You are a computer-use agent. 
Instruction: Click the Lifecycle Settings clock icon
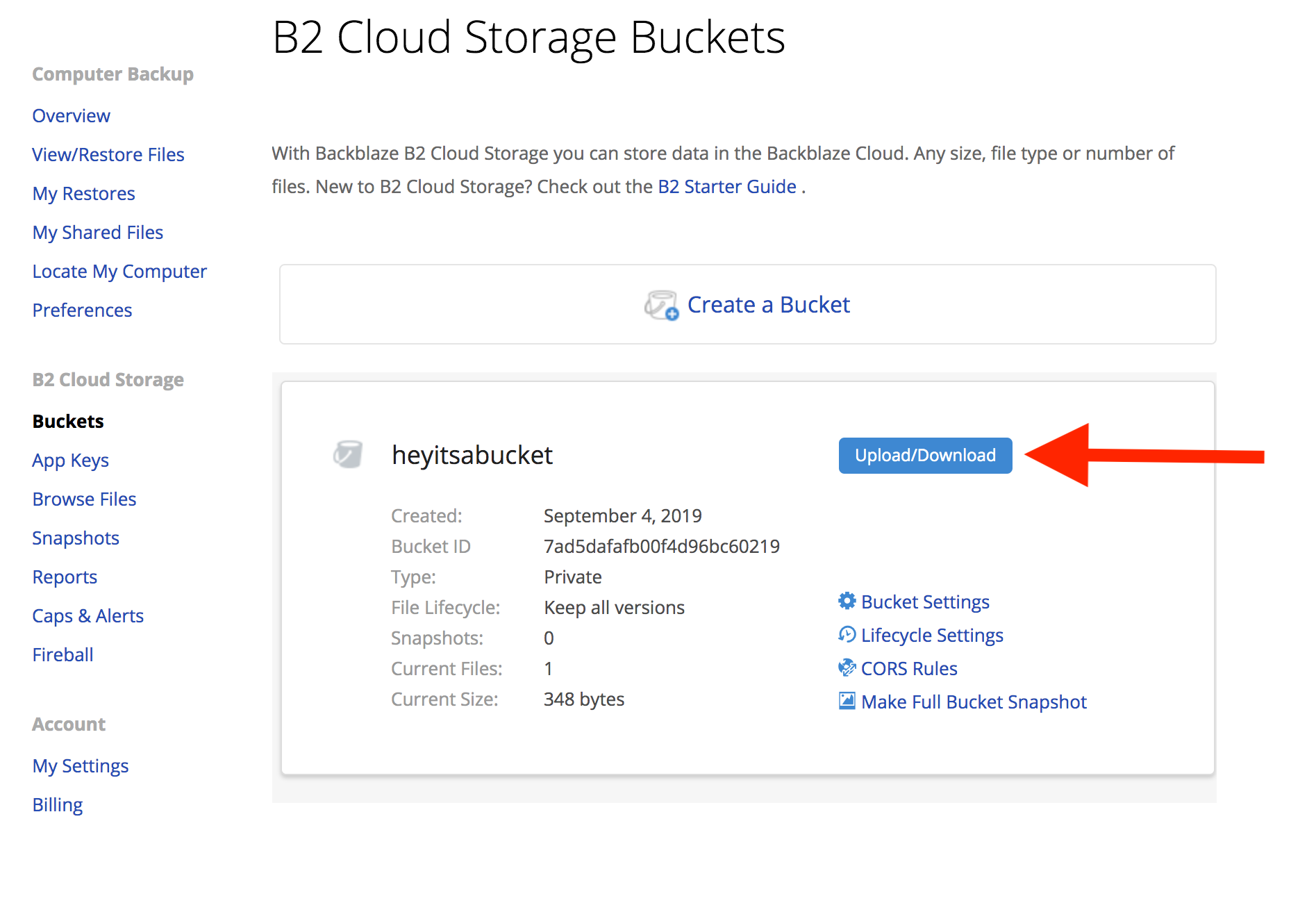(847, 634)
